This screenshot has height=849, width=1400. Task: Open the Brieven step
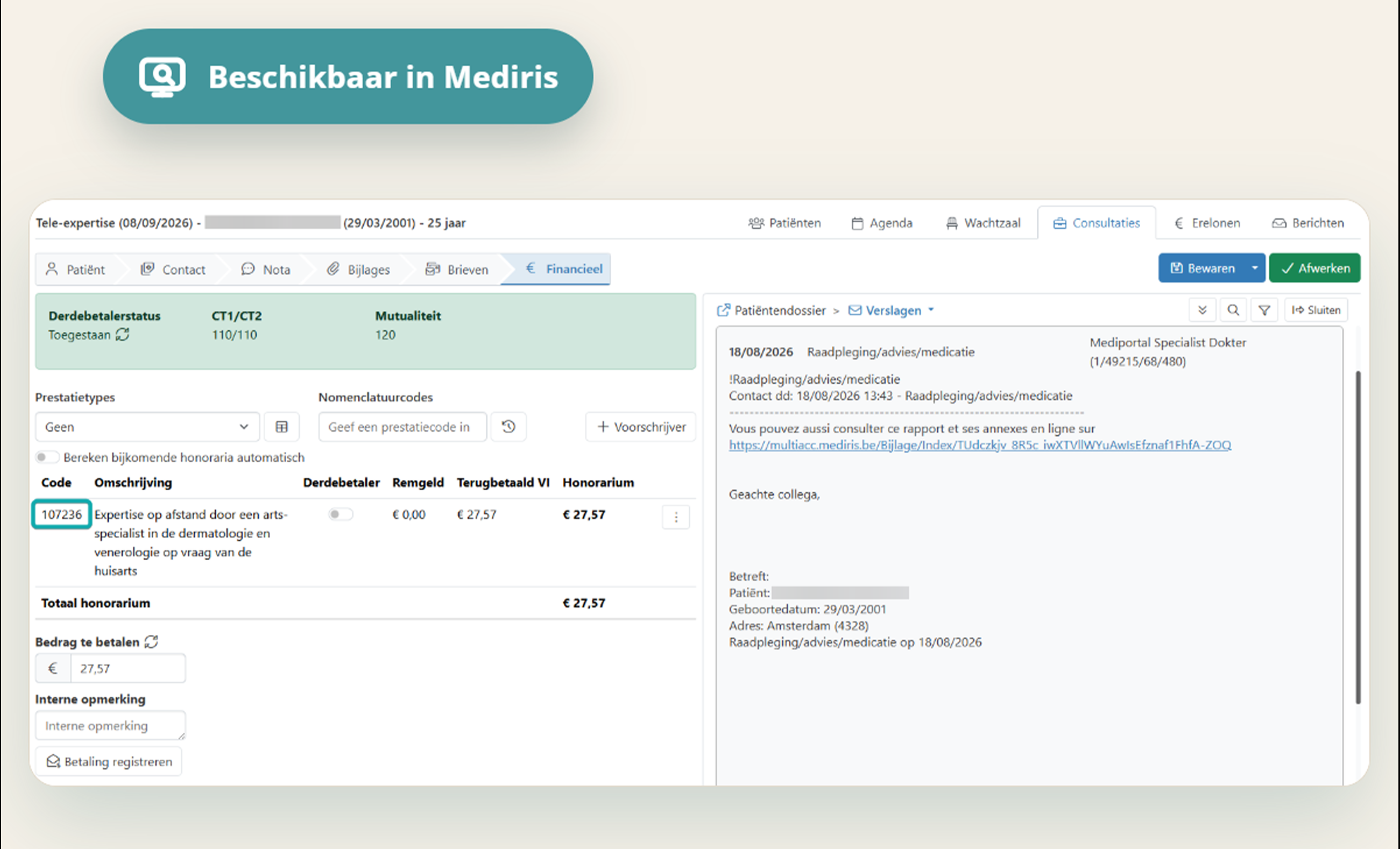pos(457,269)
